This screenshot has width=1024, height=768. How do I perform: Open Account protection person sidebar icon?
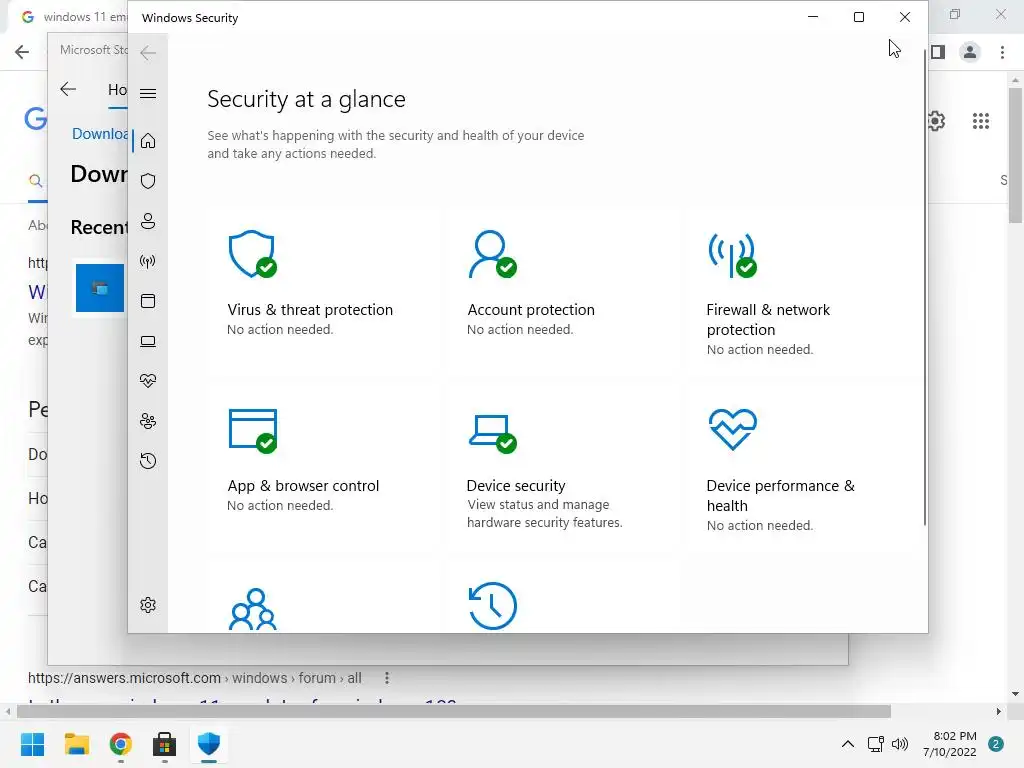point(148,221)
